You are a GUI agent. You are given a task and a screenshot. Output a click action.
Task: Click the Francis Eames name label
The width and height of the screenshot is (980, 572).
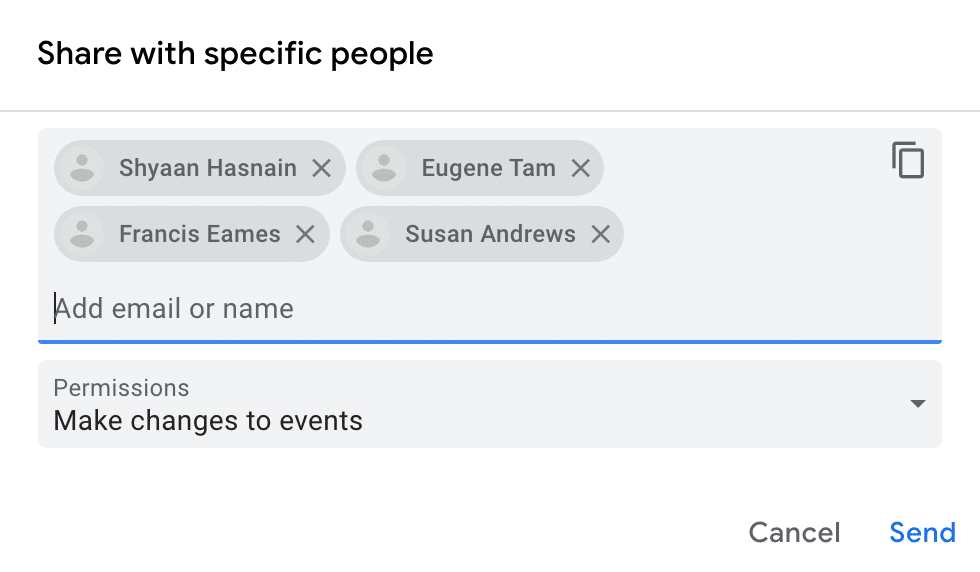point(199,234)
